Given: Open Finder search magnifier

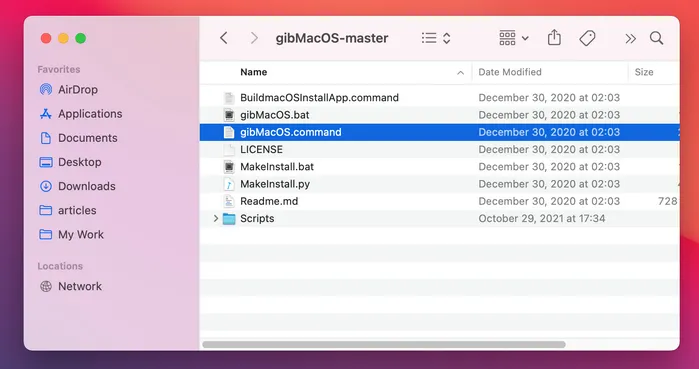Looking at the screenshot, I should pyautogui.click(x=656, y=38).
